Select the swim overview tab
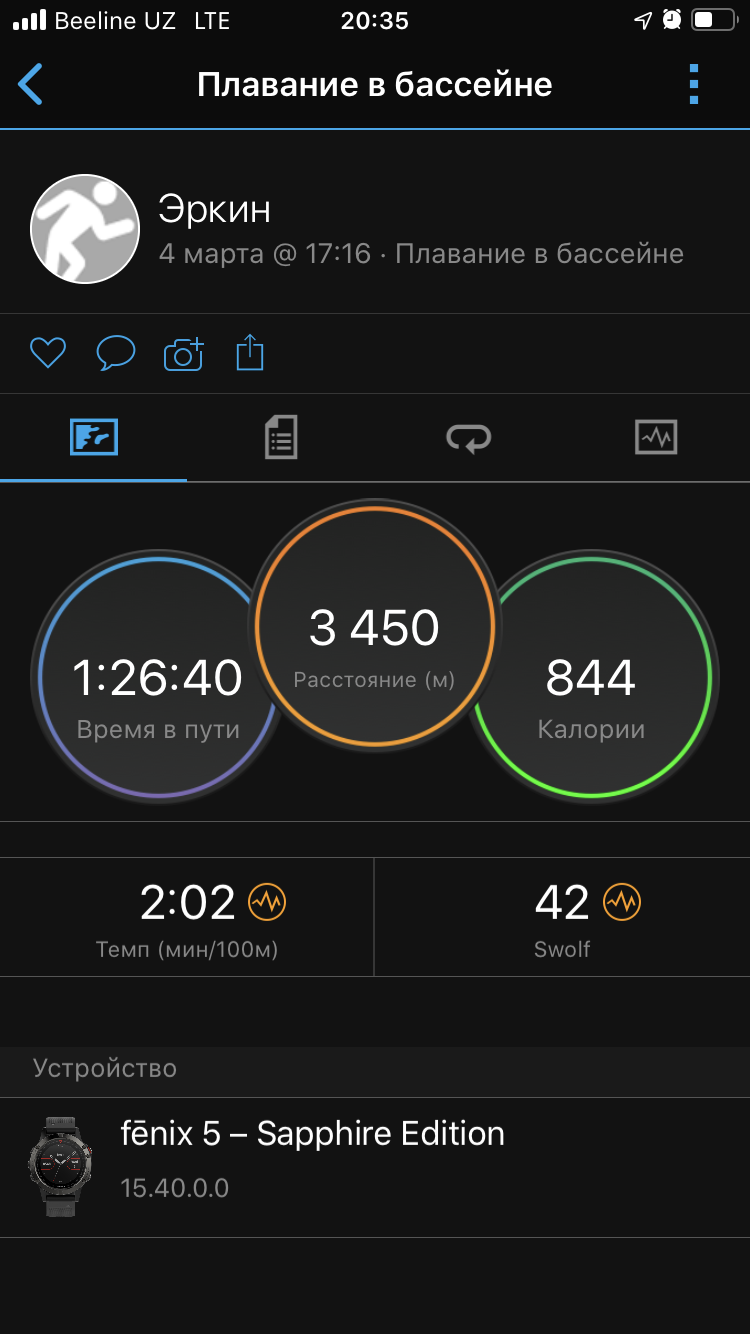The height and width of the screenshot is (1334, 750). coord(94,437)
